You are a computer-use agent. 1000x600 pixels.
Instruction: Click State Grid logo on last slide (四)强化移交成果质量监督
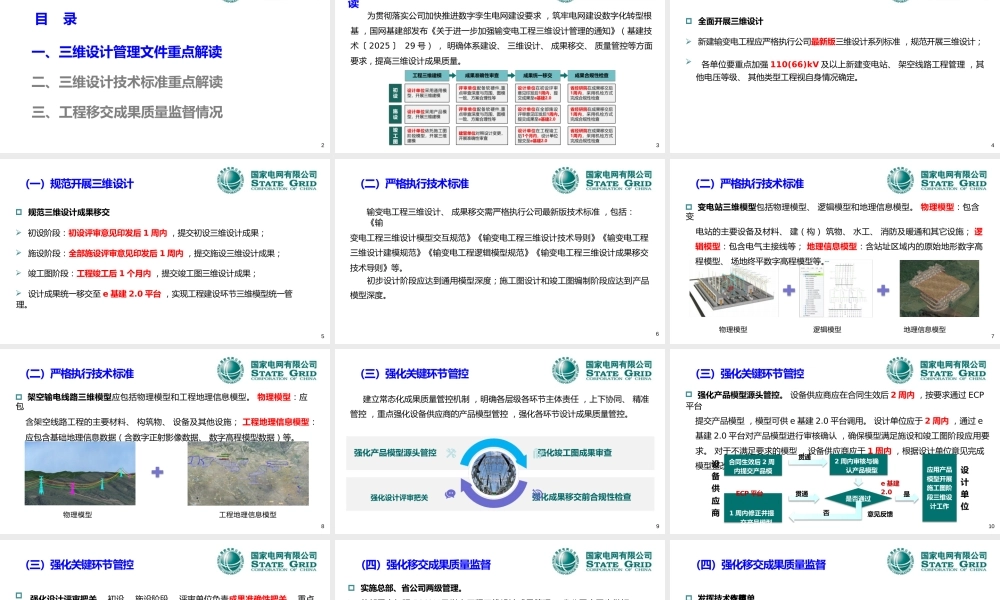[937, 561]
